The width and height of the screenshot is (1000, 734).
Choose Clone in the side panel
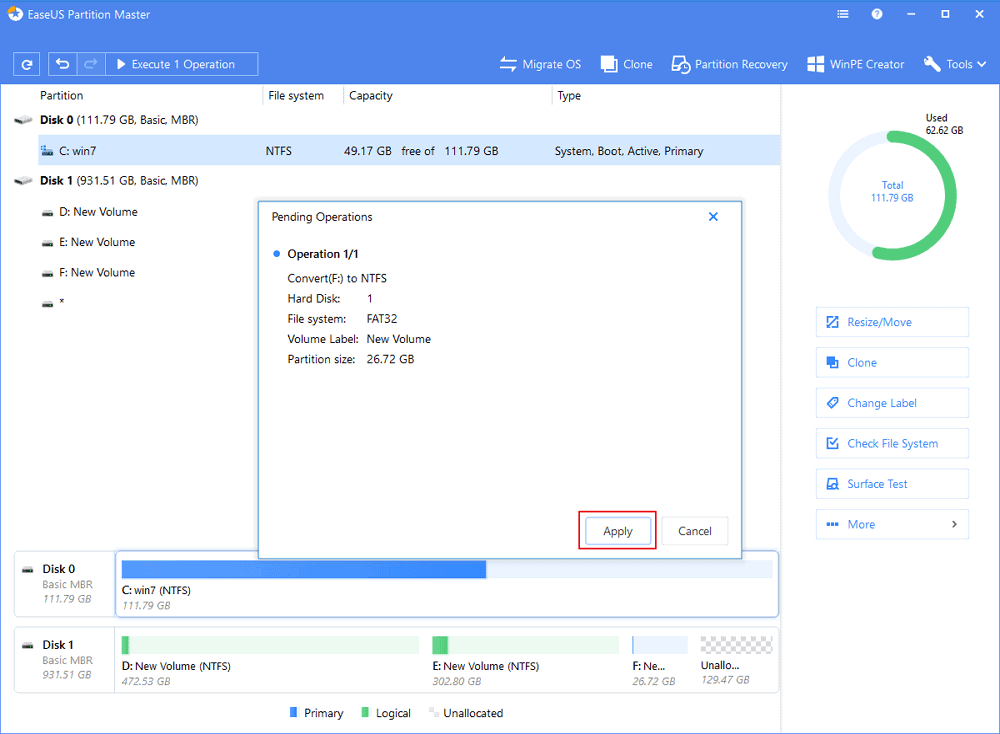coord(892,362)
